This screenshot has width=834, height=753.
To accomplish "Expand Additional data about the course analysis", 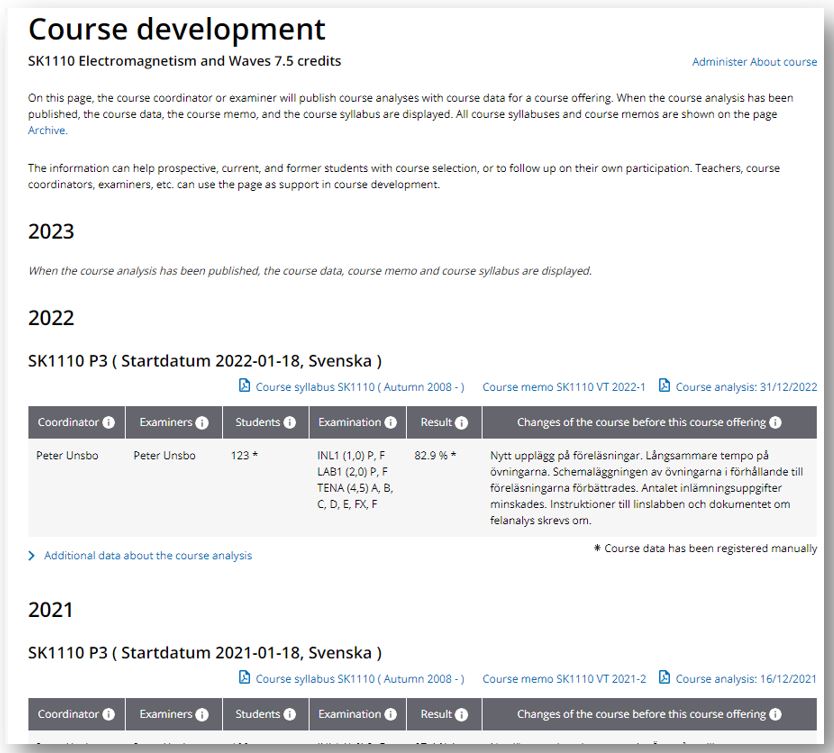I will [x=147, y=556].
